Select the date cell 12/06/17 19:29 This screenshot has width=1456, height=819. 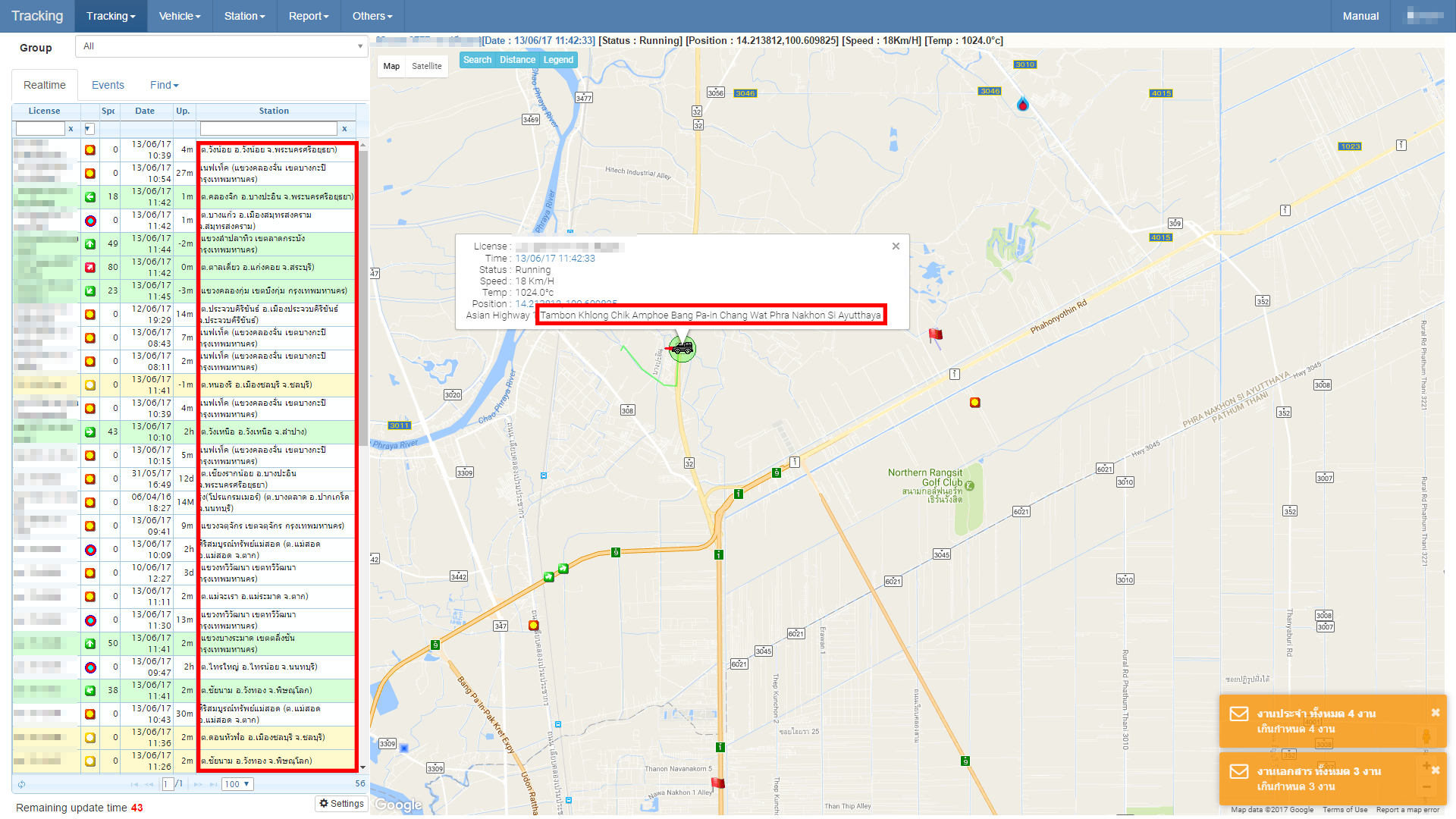(x=147, y=315)
